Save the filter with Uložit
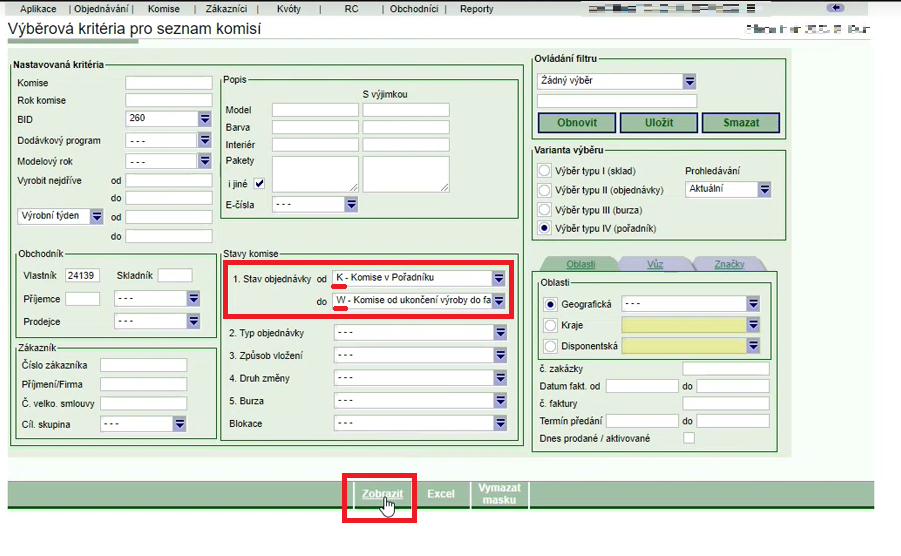901x556 pixels. click(x=657, y=123)
